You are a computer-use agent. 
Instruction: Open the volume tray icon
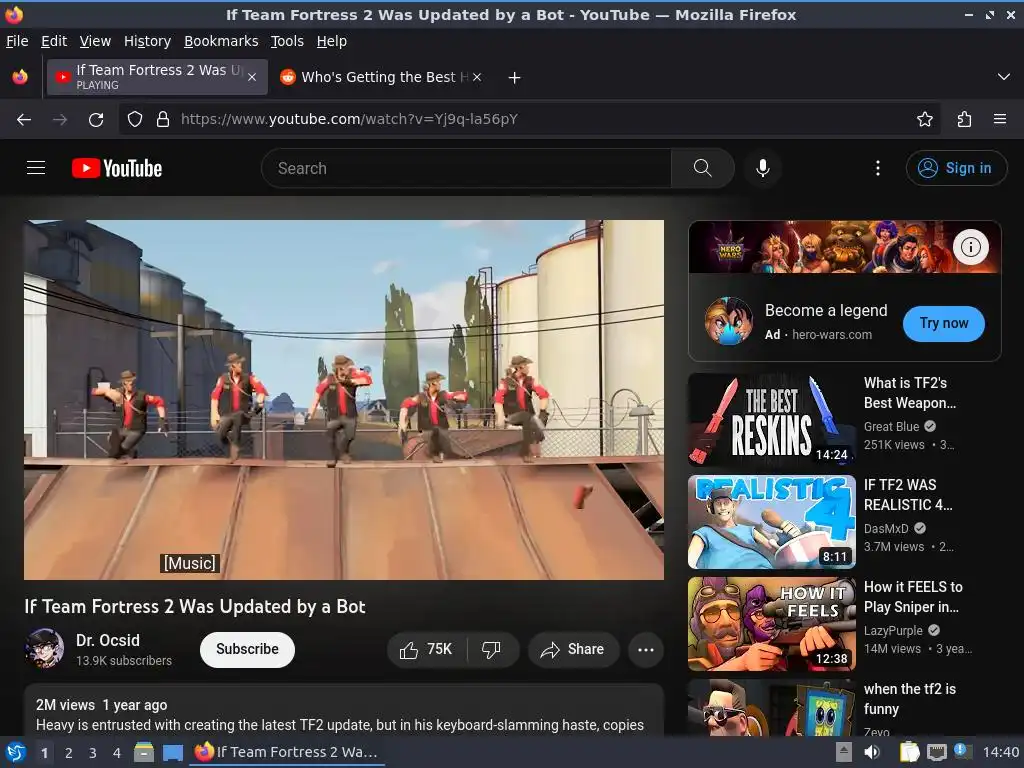tap(872, 752)
